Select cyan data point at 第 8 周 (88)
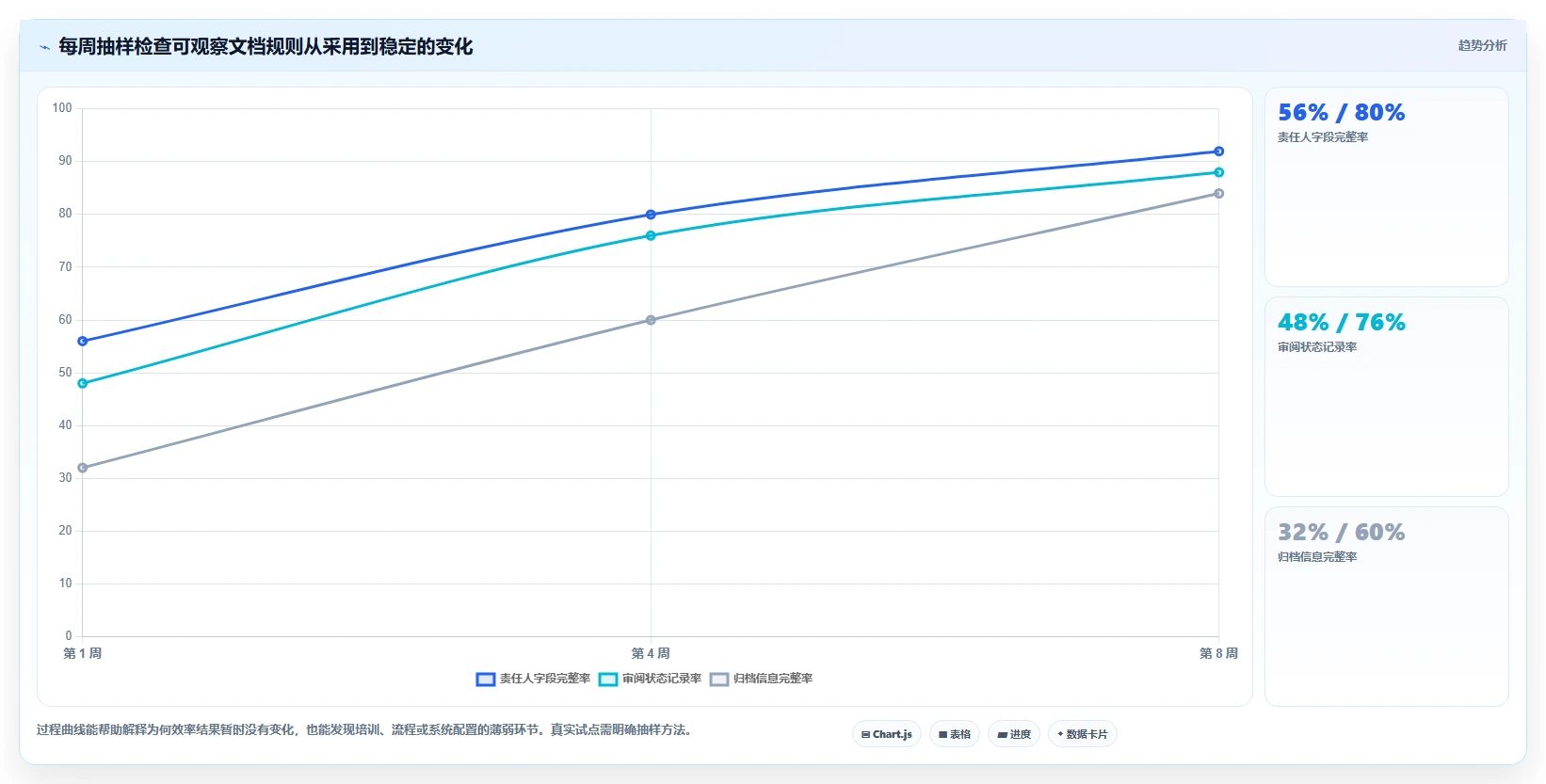This screenshot has height=784, width=1546. 1218,172
